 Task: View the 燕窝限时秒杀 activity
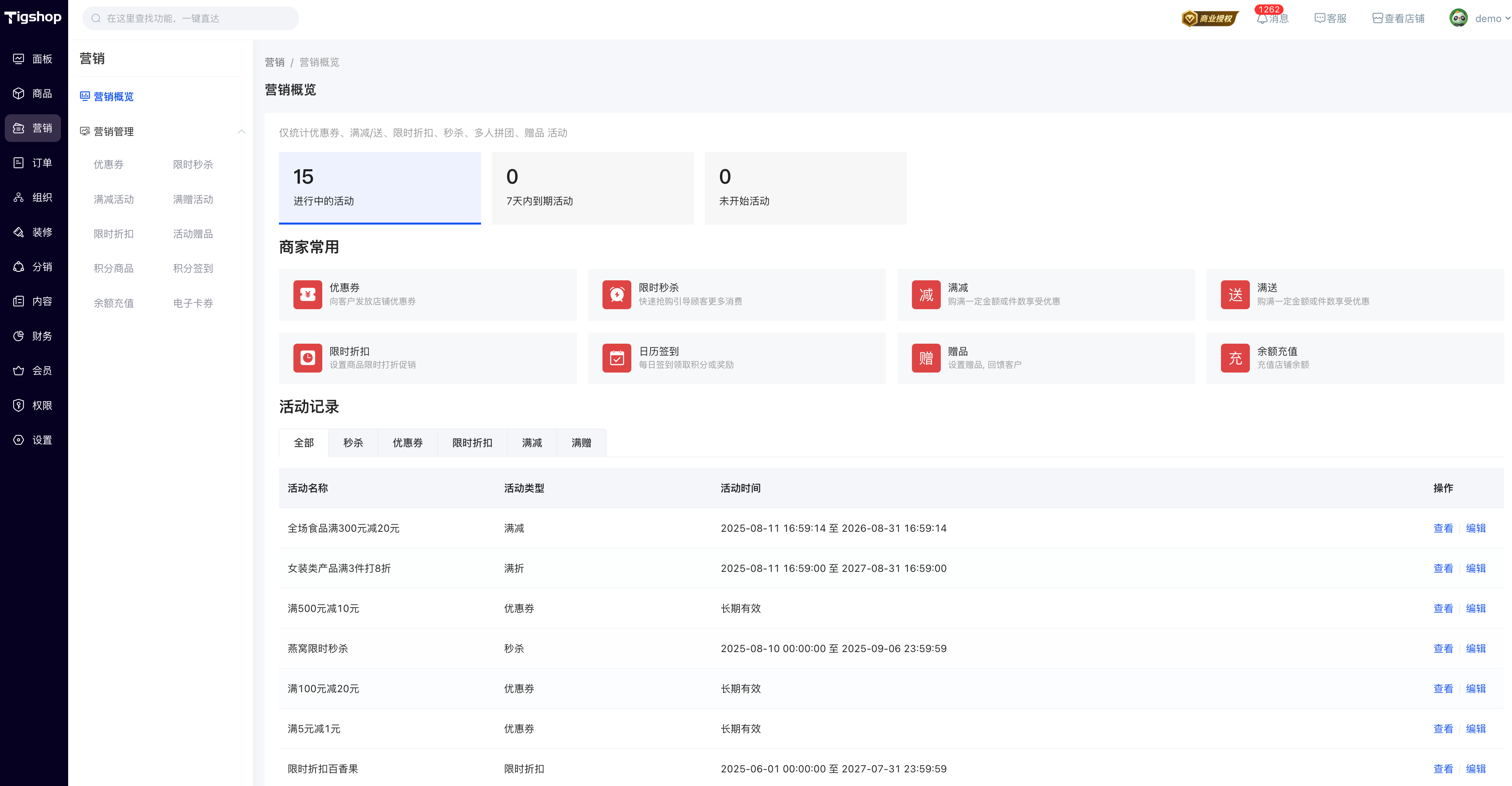pos(1443,648)
